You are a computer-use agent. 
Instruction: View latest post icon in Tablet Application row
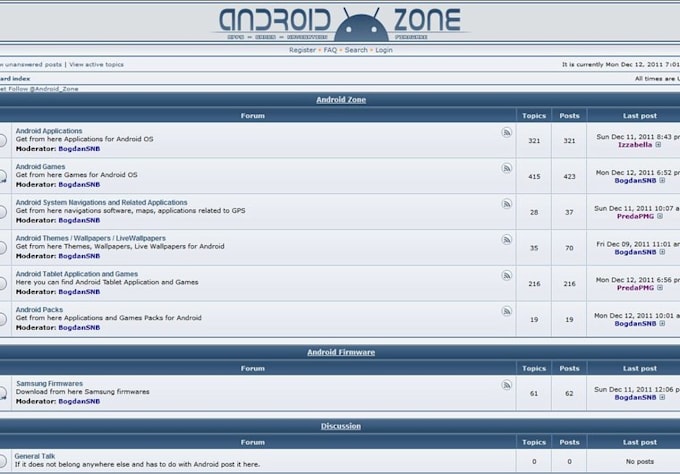click(x=660, y=288)
